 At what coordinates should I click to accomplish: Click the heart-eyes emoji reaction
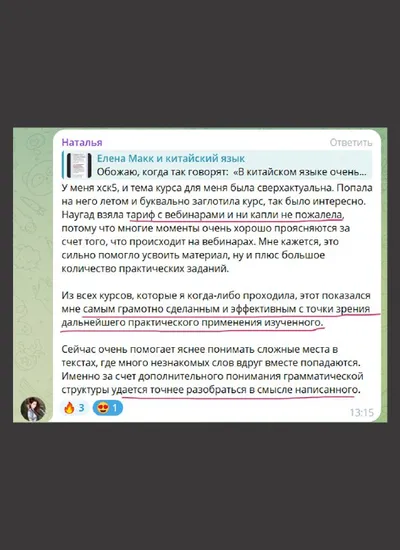pyautogui.click(x=108, y=408)
